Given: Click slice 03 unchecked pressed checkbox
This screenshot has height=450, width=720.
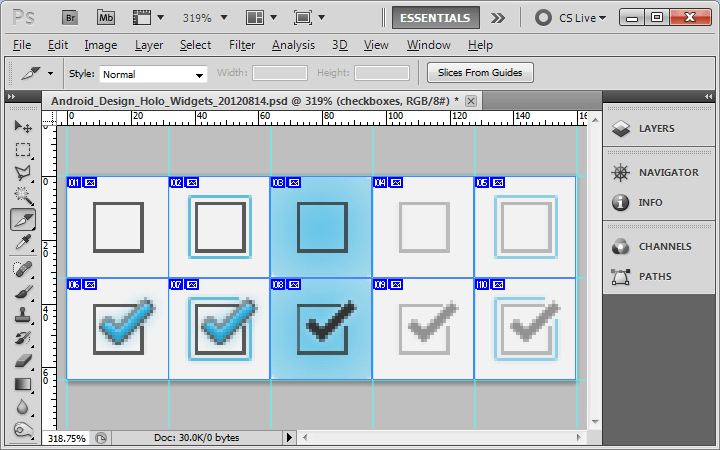Looking at the screenshot, I should click(322, 228).
